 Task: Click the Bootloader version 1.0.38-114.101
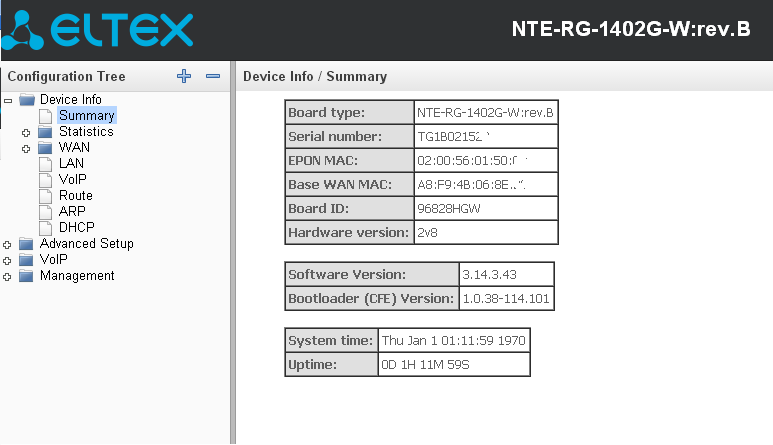click(x=506, y=299)
